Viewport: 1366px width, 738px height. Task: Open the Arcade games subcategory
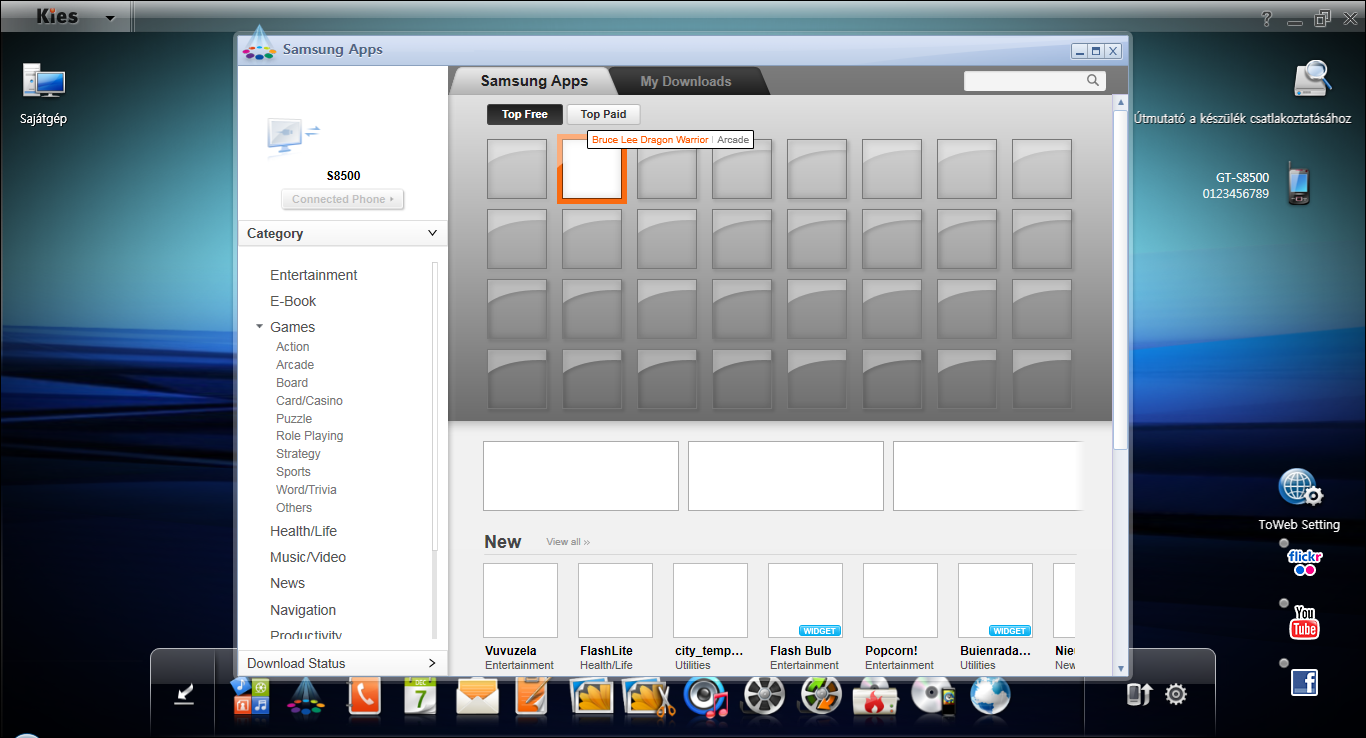295,365
